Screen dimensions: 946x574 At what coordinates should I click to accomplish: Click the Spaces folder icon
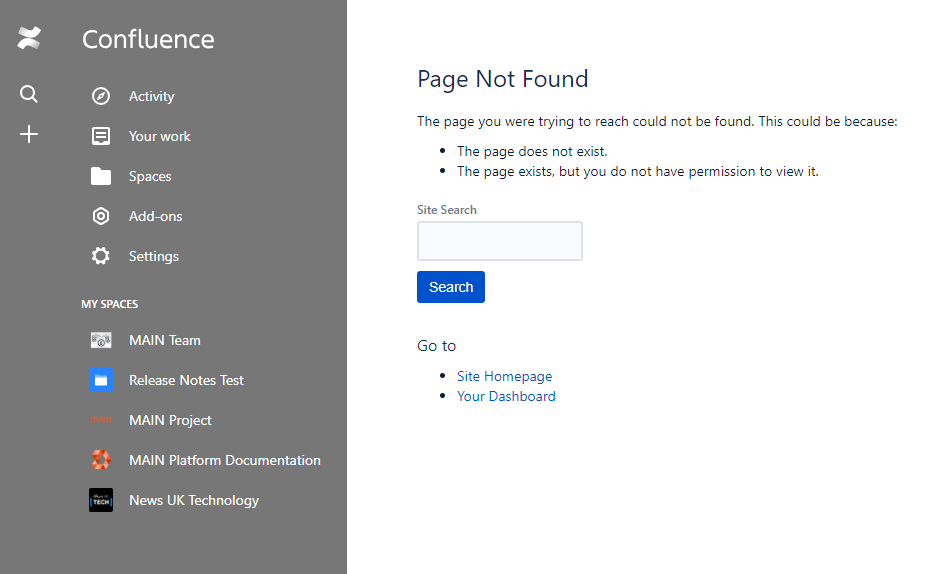[101, 176]
